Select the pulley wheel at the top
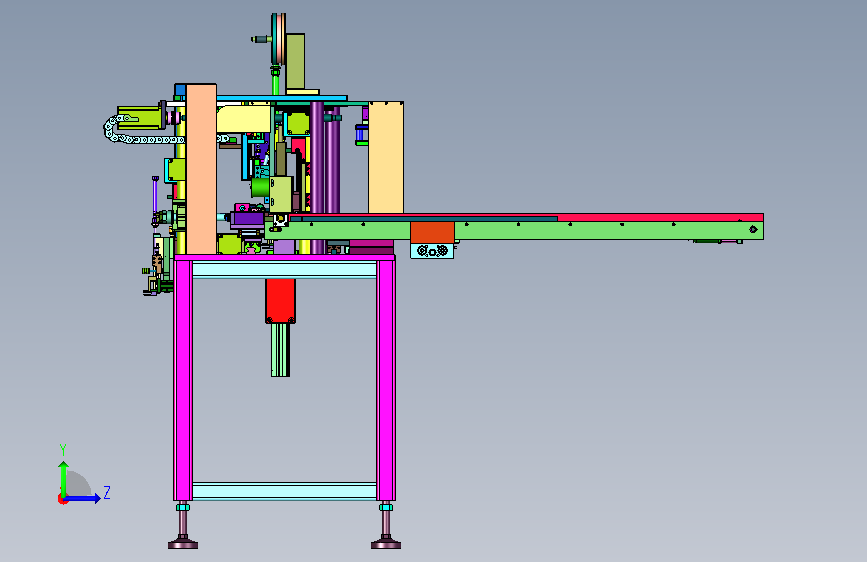The height and width of the screenshot is (562, 867). click(278, 39)
